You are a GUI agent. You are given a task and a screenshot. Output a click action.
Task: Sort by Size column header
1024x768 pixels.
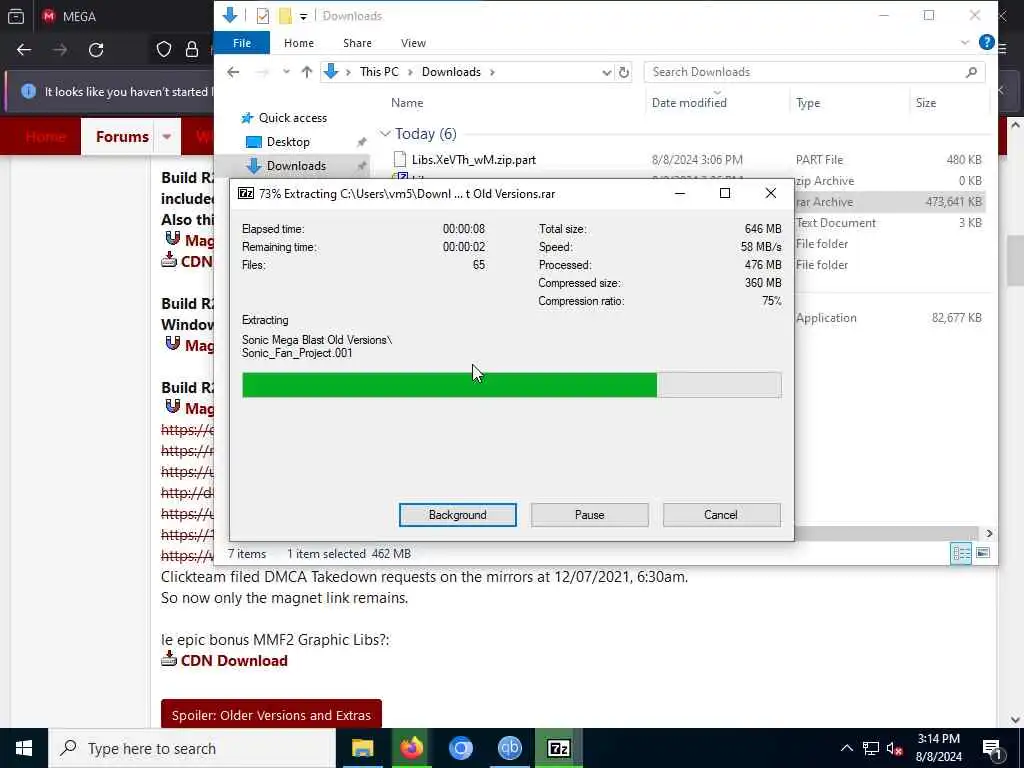pyautogui.click(x=925, y=103)
